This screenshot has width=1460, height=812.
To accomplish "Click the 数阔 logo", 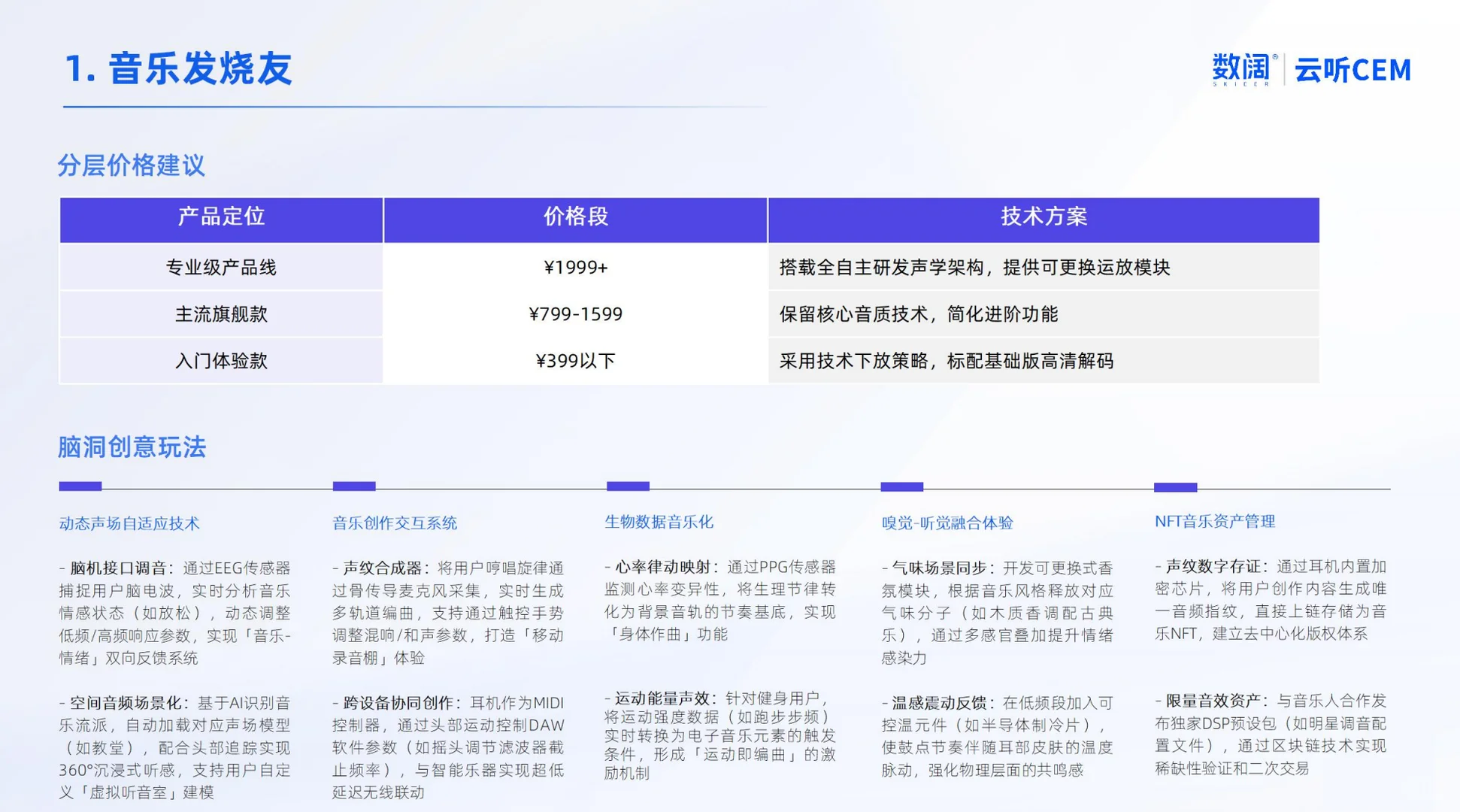I will (1244, 69).
